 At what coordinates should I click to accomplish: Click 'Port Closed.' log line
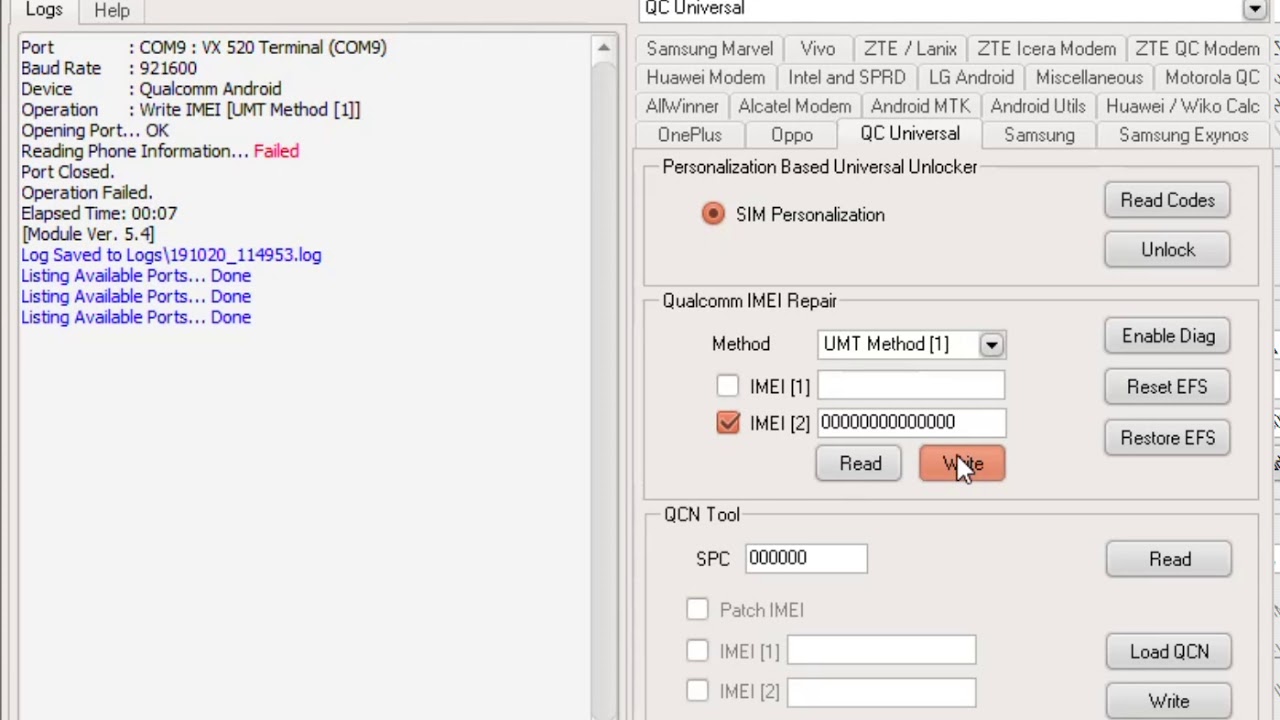coord(67,172)
